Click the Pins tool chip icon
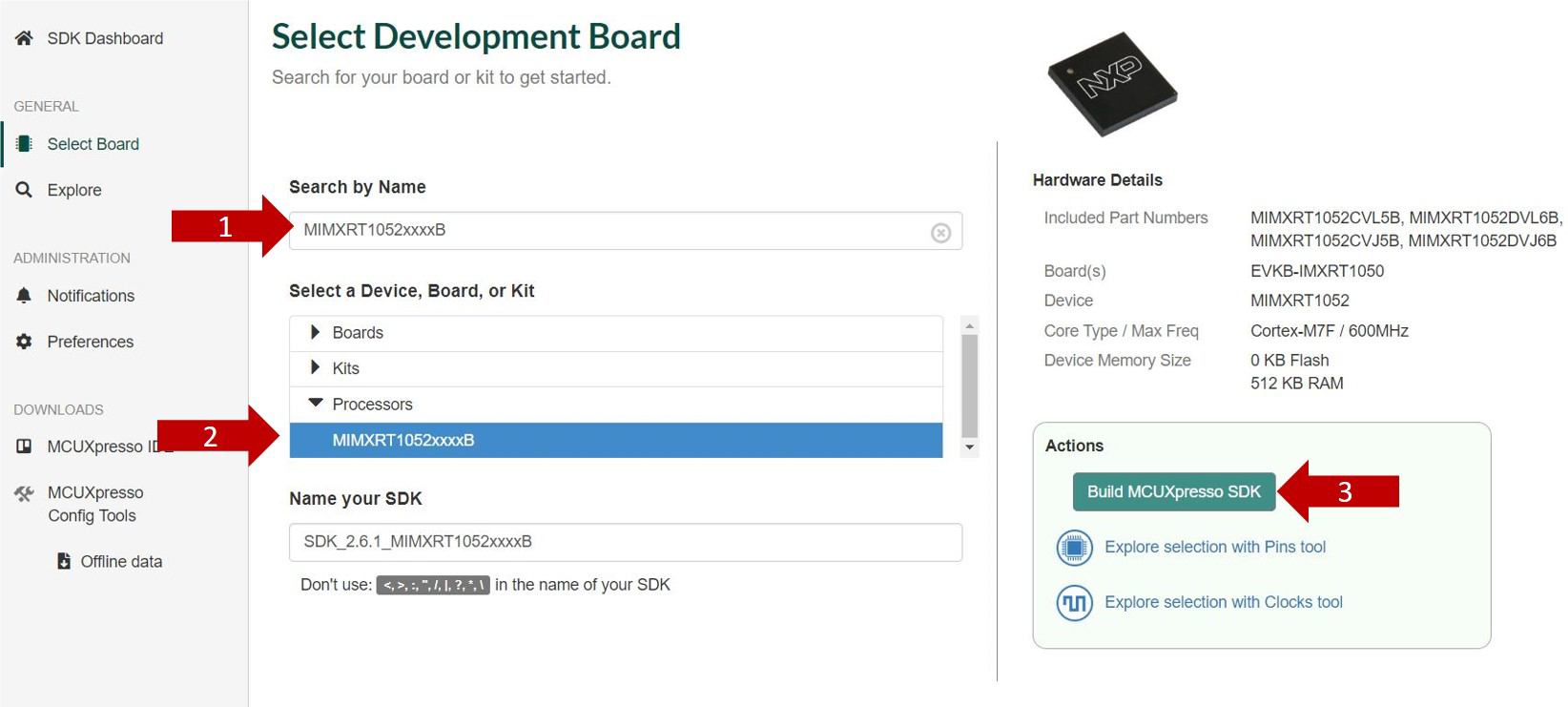Viewport: 1568px width, 707px height. point(1074,548)
